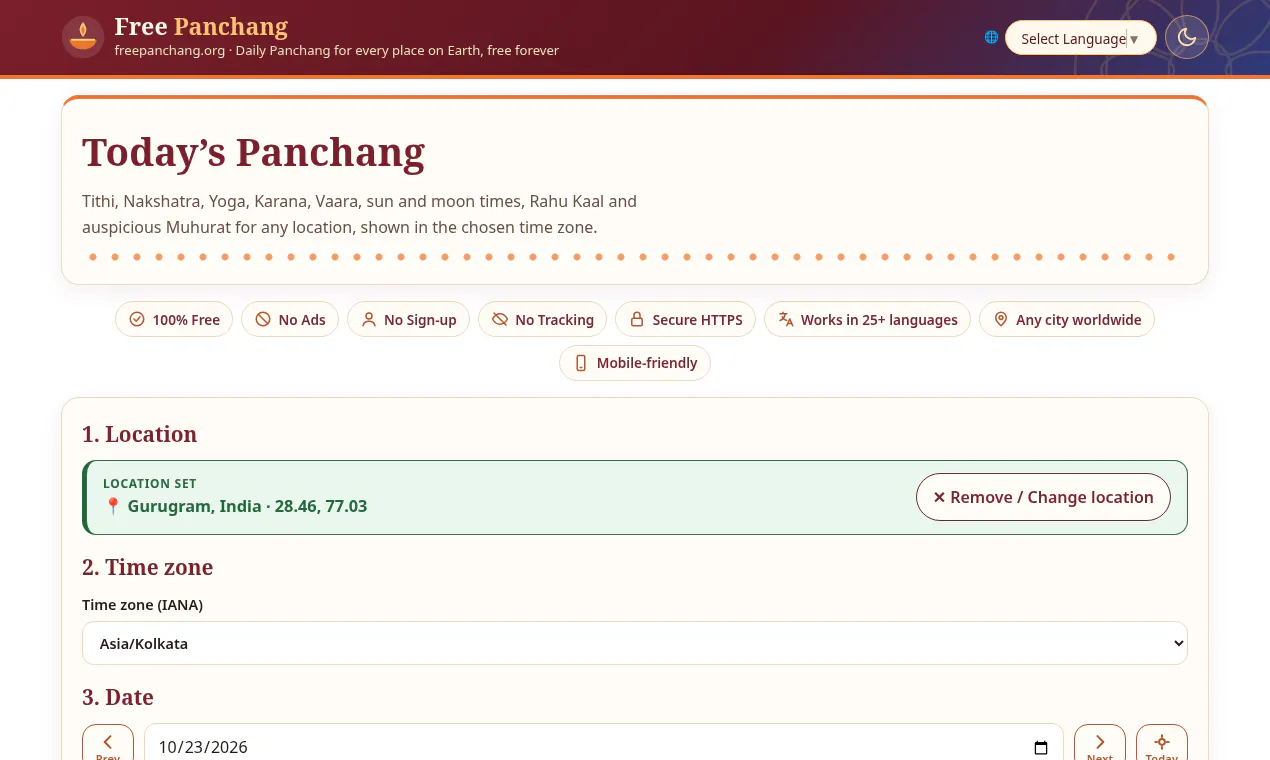Click the 100% Free badge checkmark icon
This screenshot has width=1270, height=760.
coord(137,320)
